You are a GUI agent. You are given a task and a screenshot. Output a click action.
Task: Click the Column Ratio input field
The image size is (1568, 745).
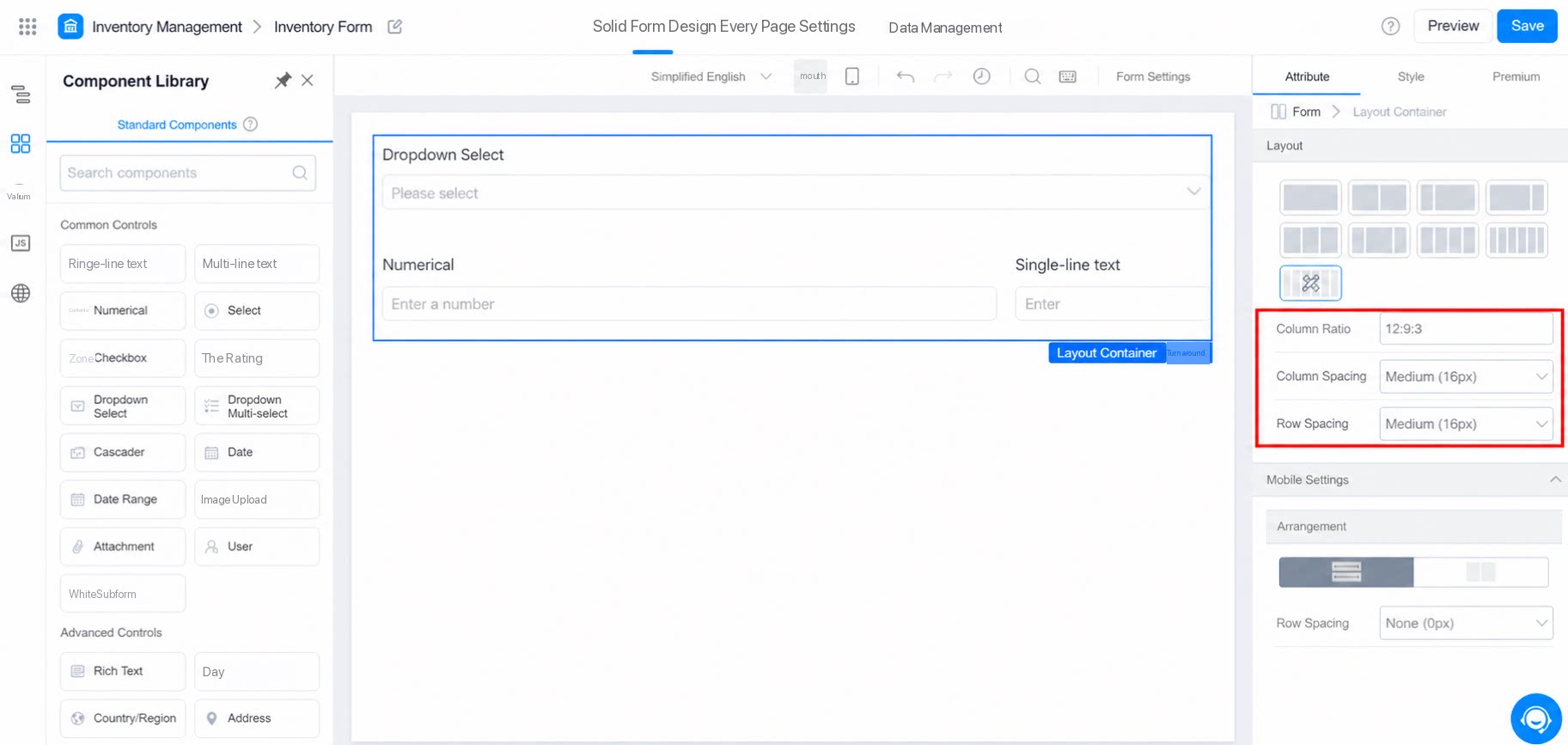click(x=1466, y=329)
